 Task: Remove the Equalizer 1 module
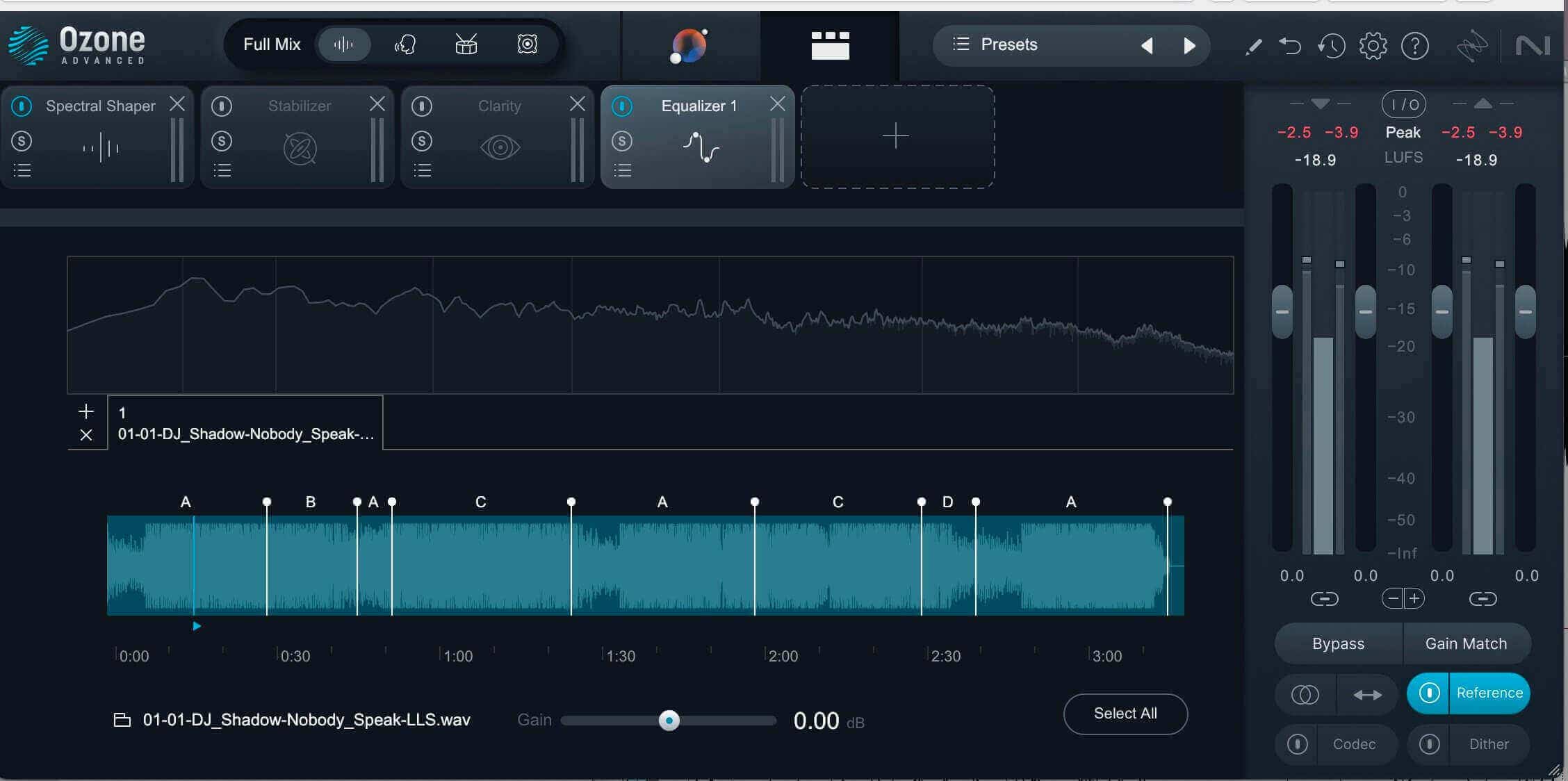[778, 104]
